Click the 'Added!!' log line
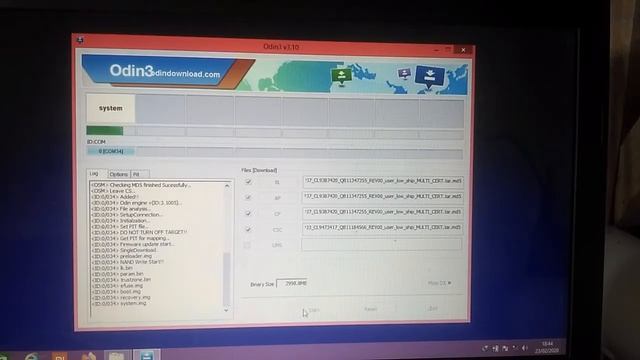 coord(115,197)
